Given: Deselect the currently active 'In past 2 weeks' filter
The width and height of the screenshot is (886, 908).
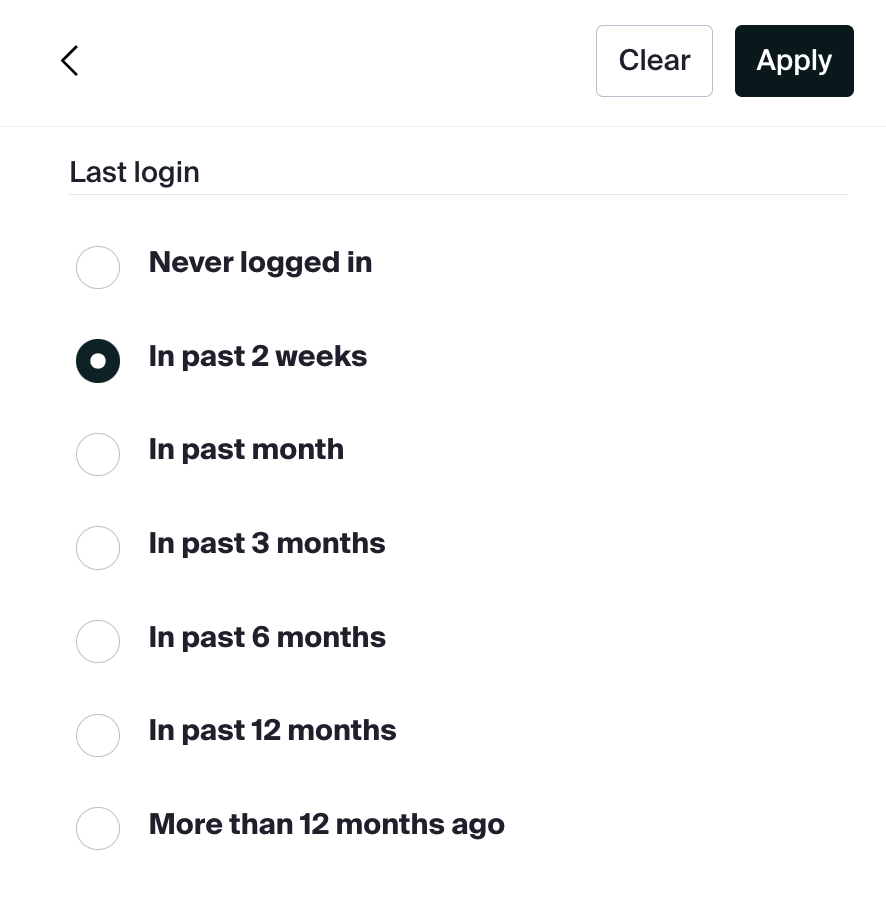Looking at the screenshot, I should click(98, 361).
